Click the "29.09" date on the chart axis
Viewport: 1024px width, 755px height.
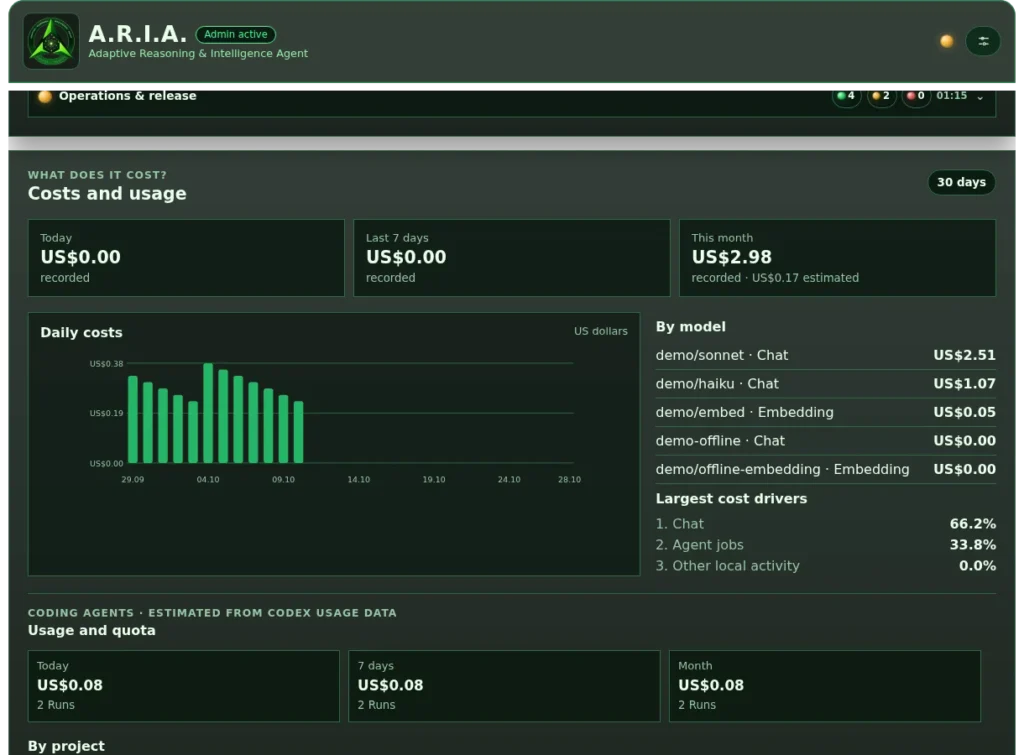133,479
